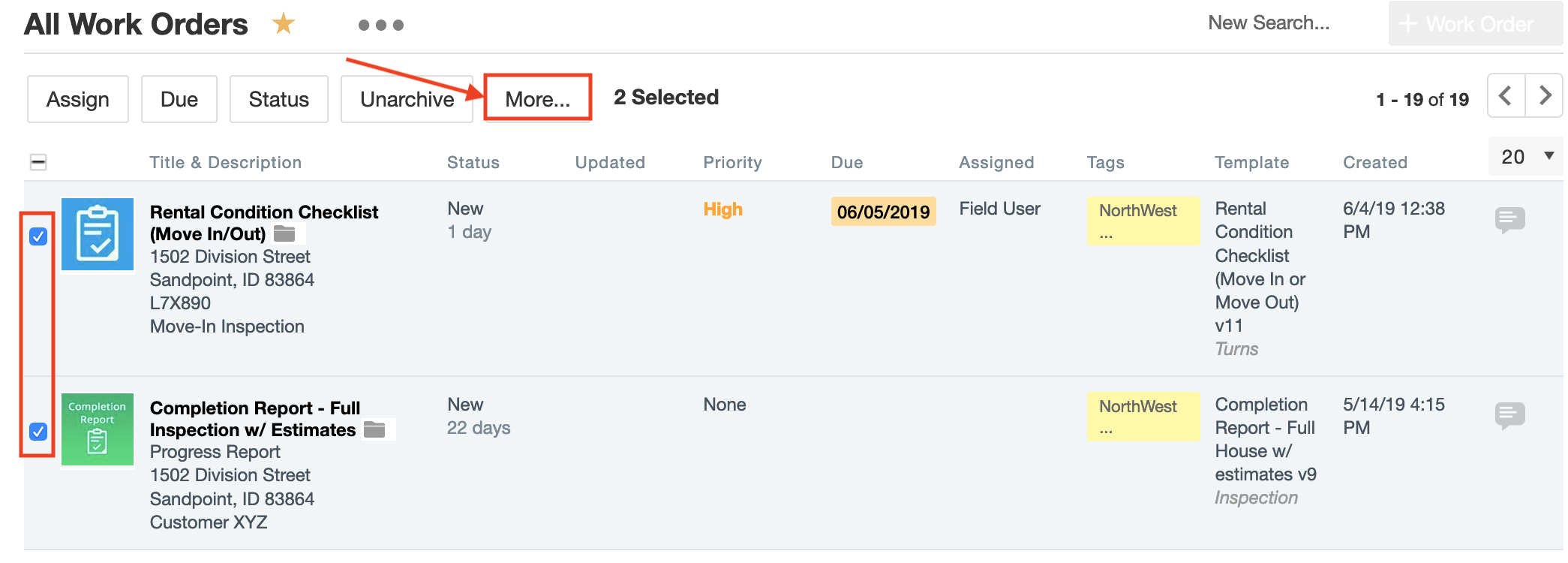This screenshot has height=563, width=1568.
Task: Click the Unarchive button
Action: pos(407,99)
